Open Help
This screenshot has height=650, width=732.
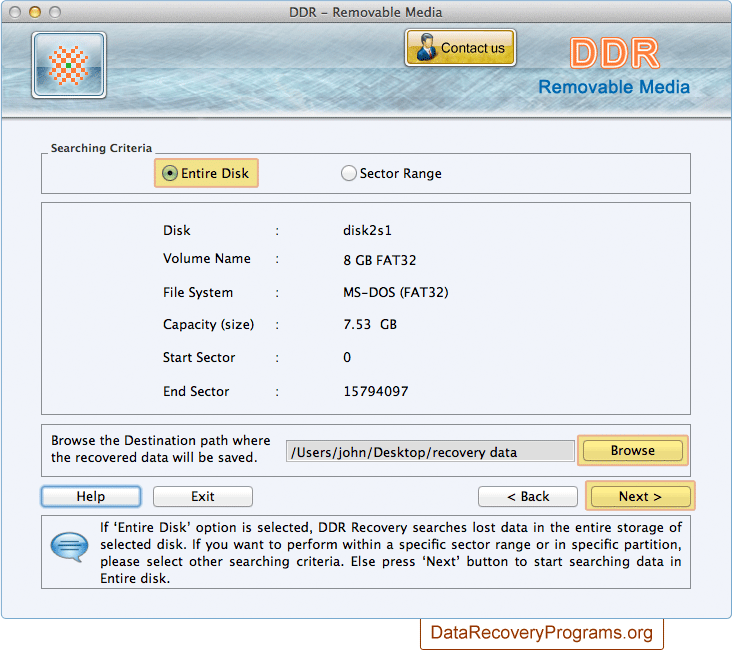point(91,496)
